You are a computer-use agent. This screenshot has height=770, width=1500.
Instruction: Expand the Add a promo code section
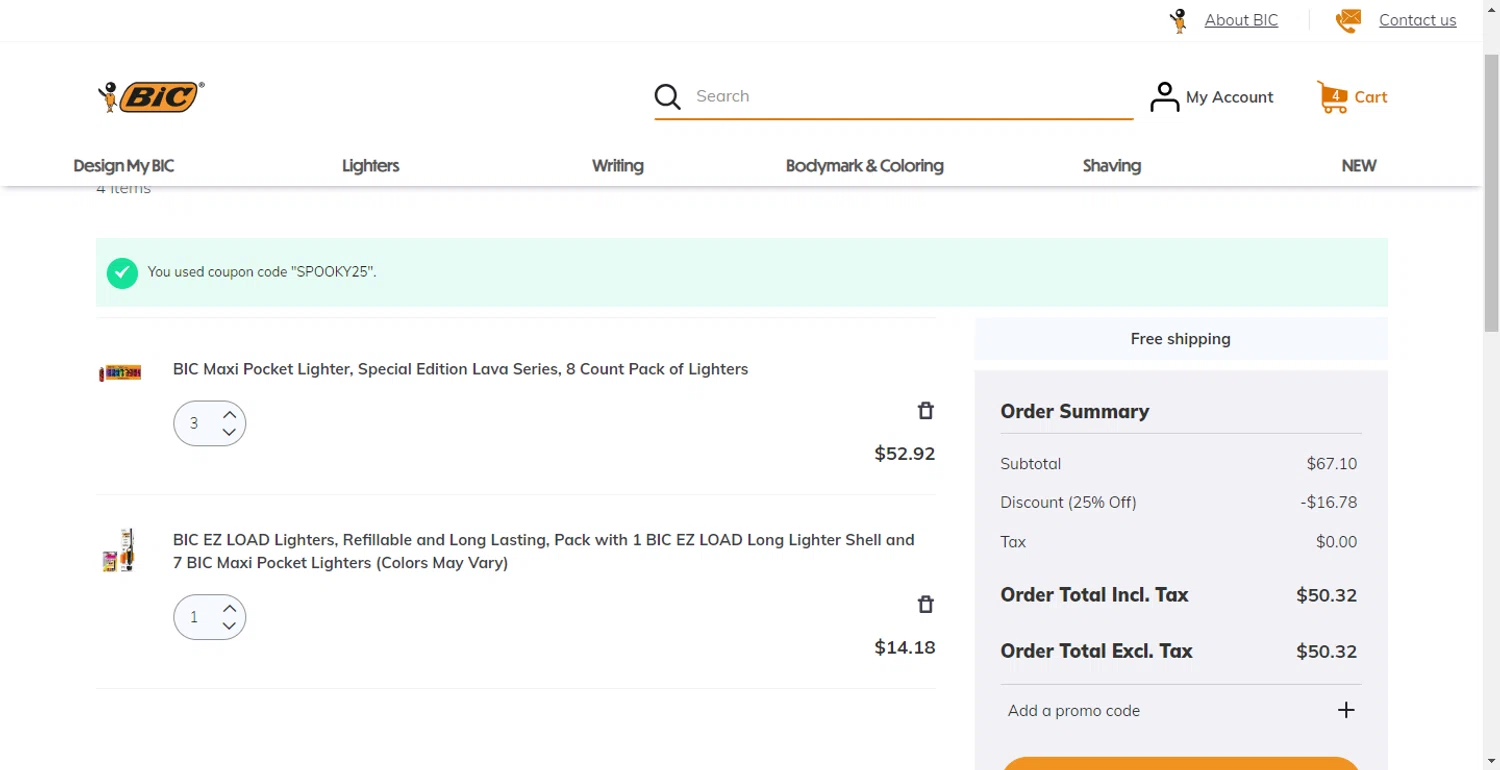1346,710
